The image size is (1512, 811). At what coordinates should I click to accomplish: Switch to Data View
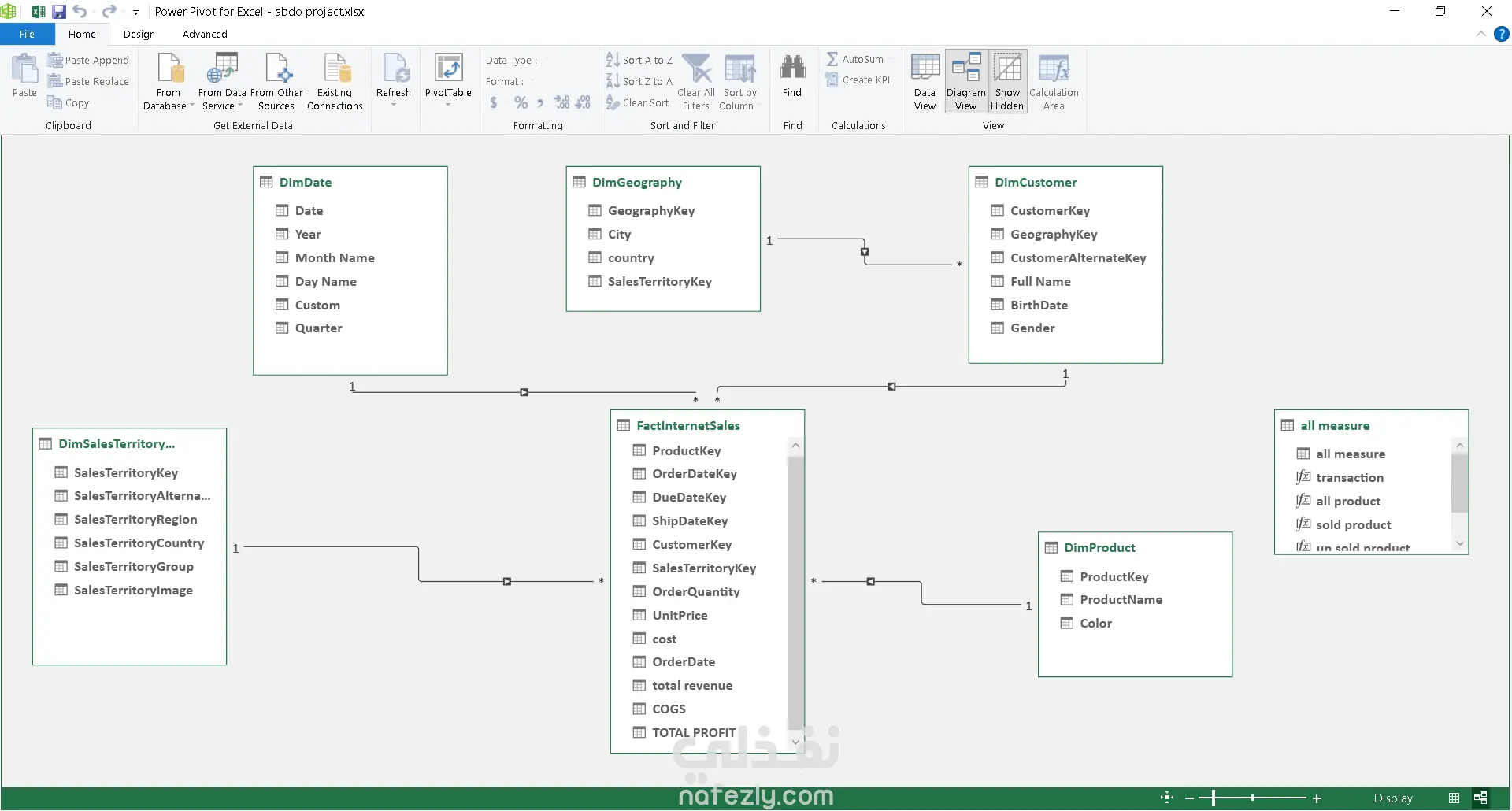click(x=925, y=82)
